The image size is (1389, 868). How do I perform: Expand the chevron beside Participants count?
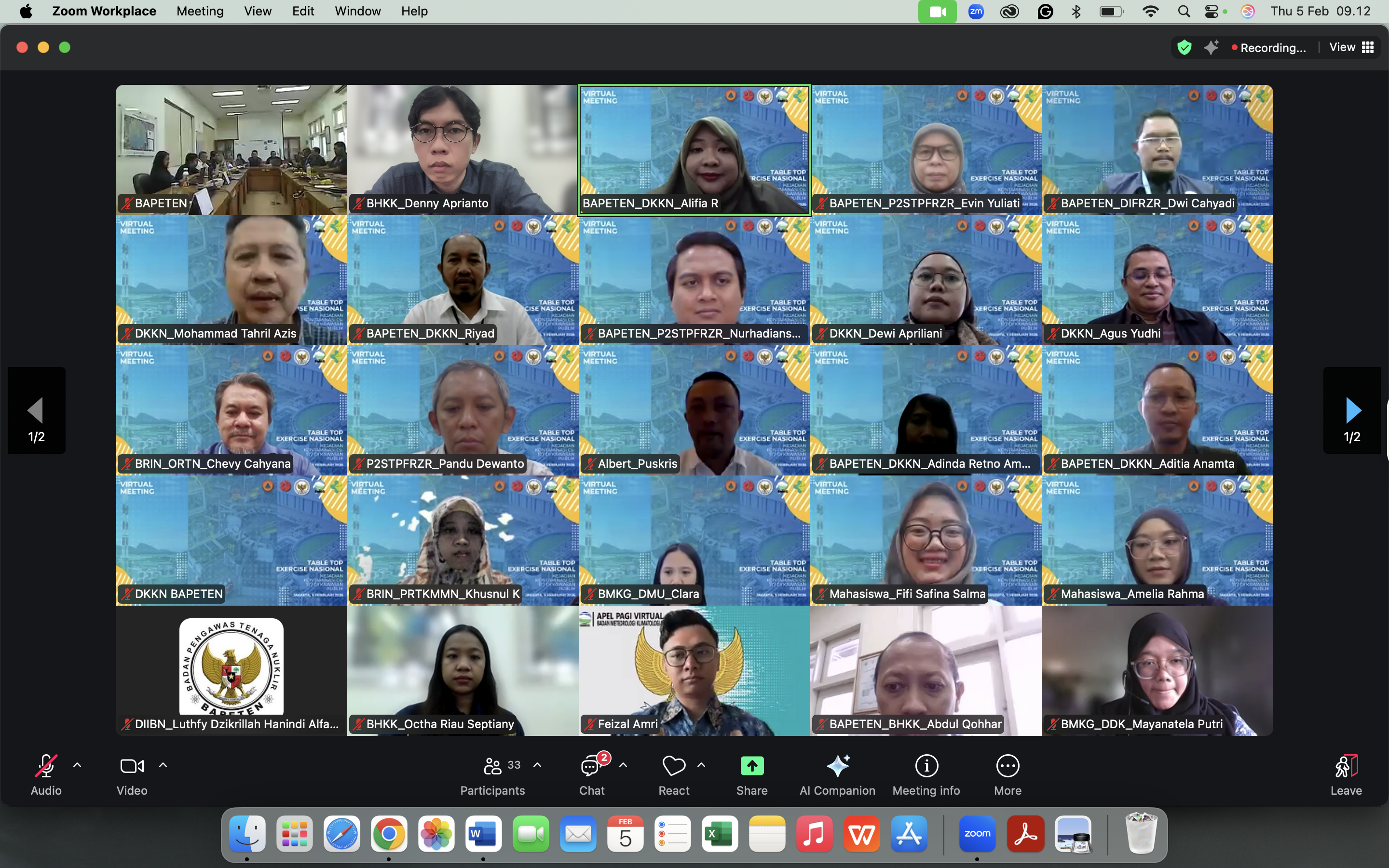(537, 765)
